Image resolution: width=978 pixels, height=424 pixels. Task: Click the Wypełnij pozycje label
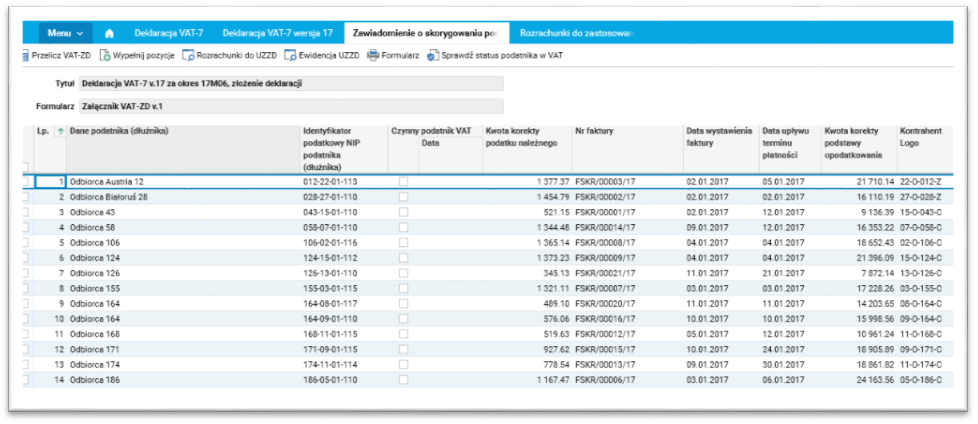(143, 55)
